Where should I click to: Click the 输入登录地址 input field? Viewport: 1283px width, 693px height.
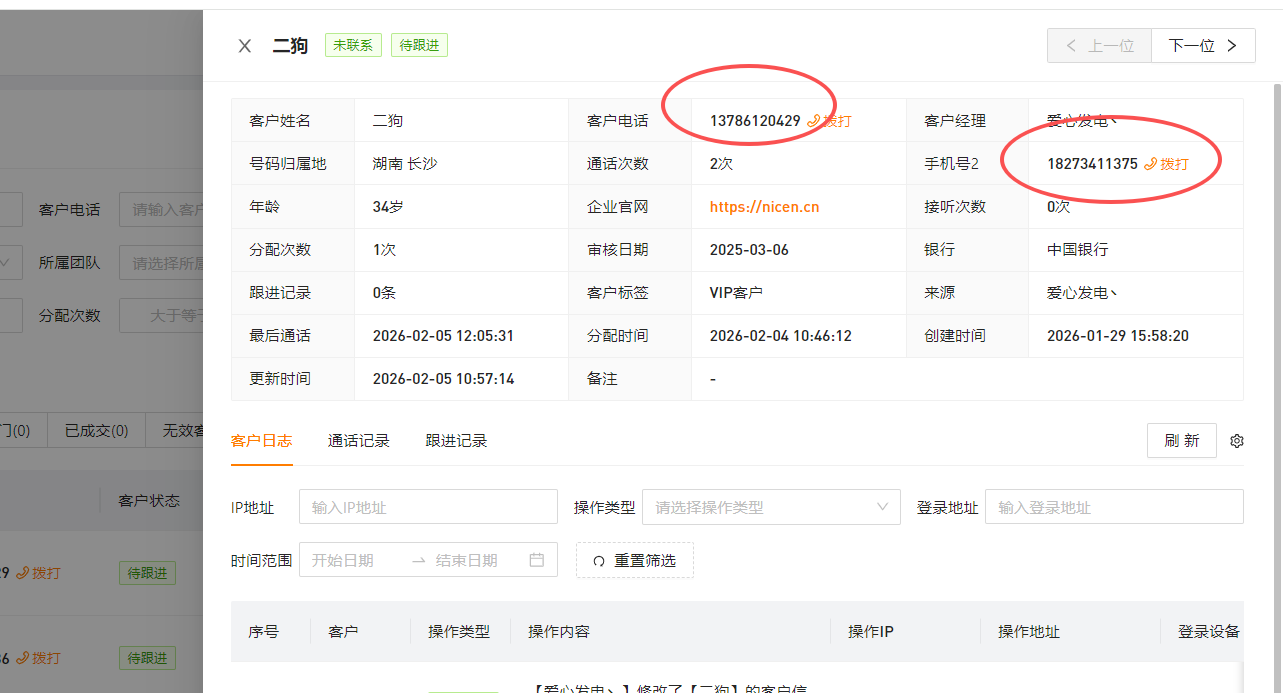click(1113, 507)
